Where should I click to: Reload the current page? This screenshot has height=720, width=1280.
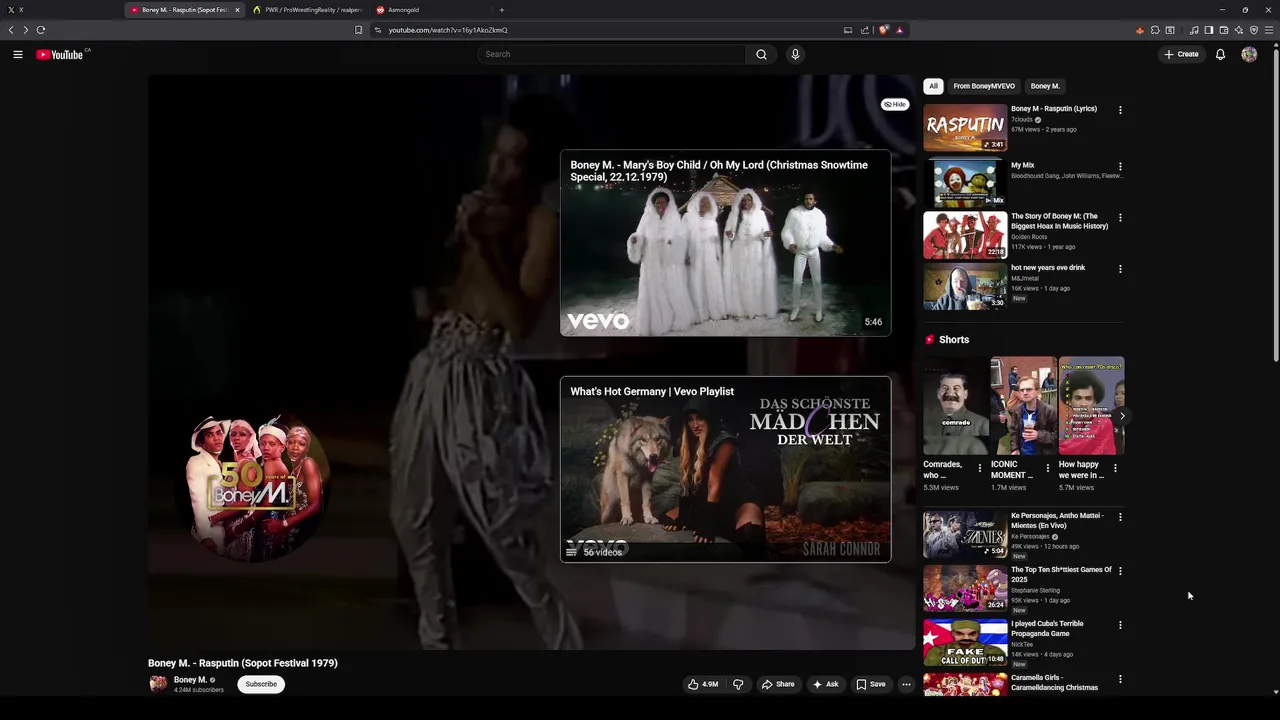[41, 30]
